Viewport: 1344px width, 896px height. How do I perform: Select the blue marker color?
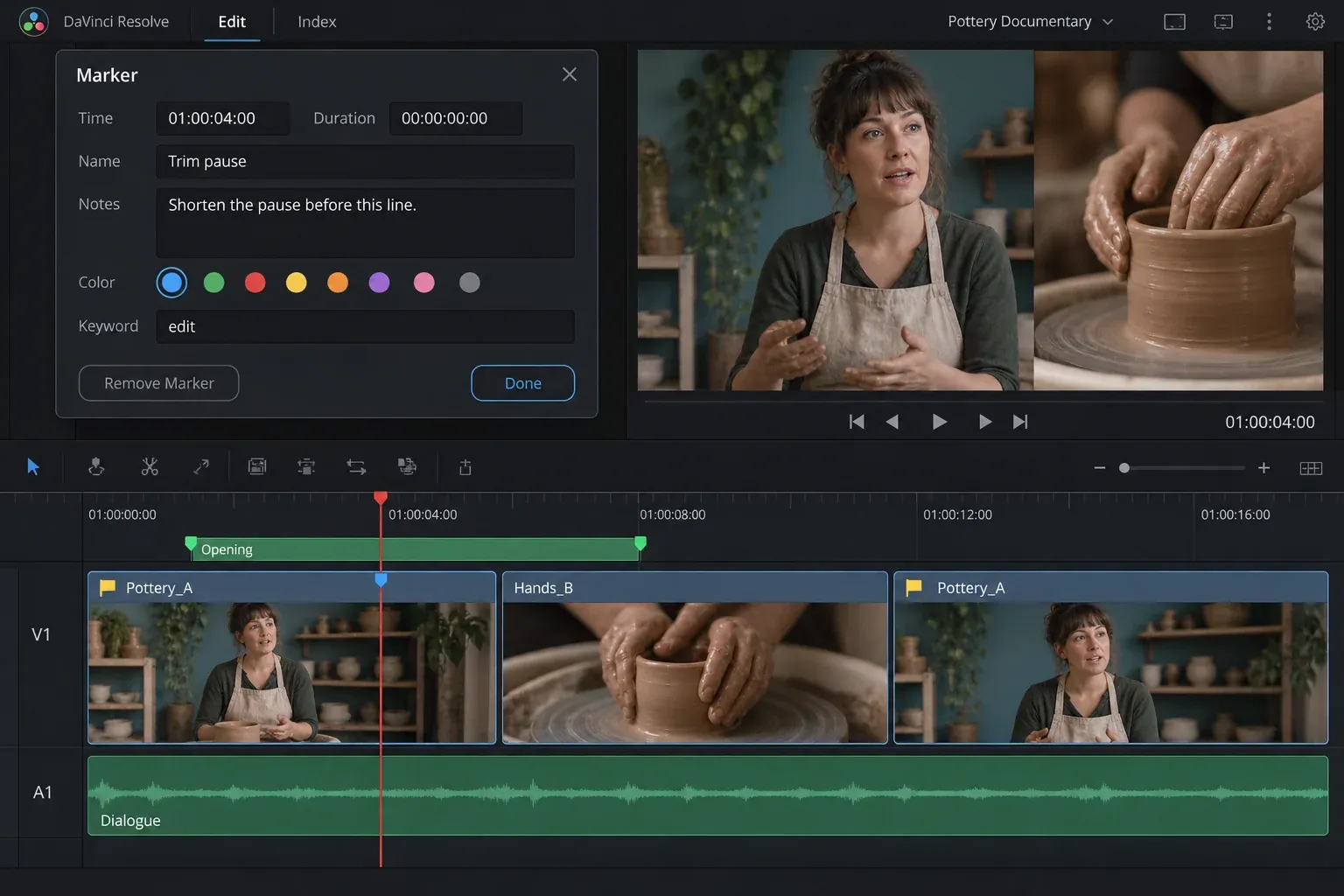pyautogui.click(x=171, y=283)
